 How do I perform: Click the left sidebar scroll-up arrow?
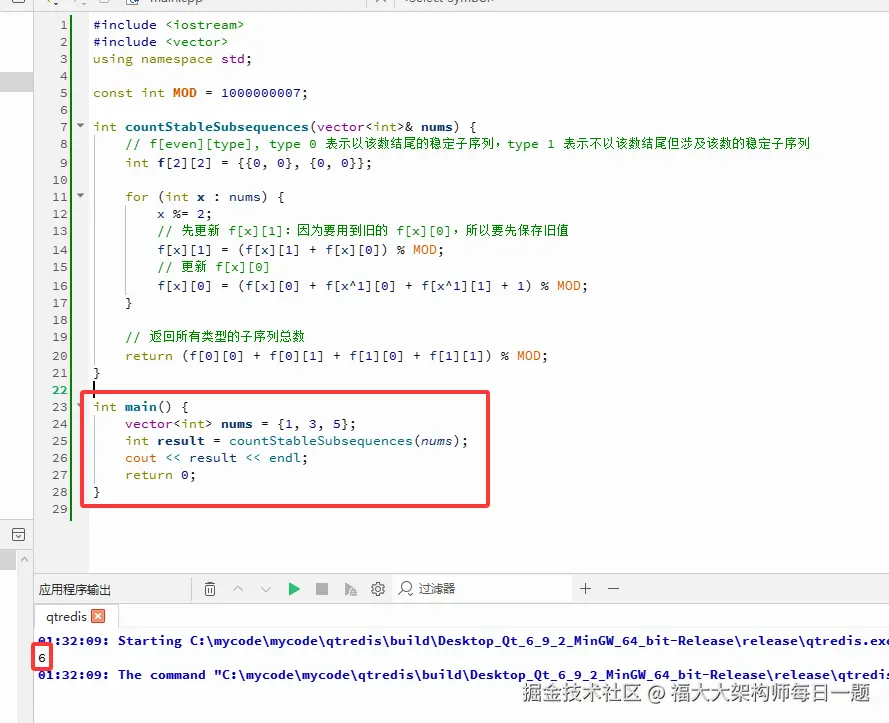pos(24,560)
